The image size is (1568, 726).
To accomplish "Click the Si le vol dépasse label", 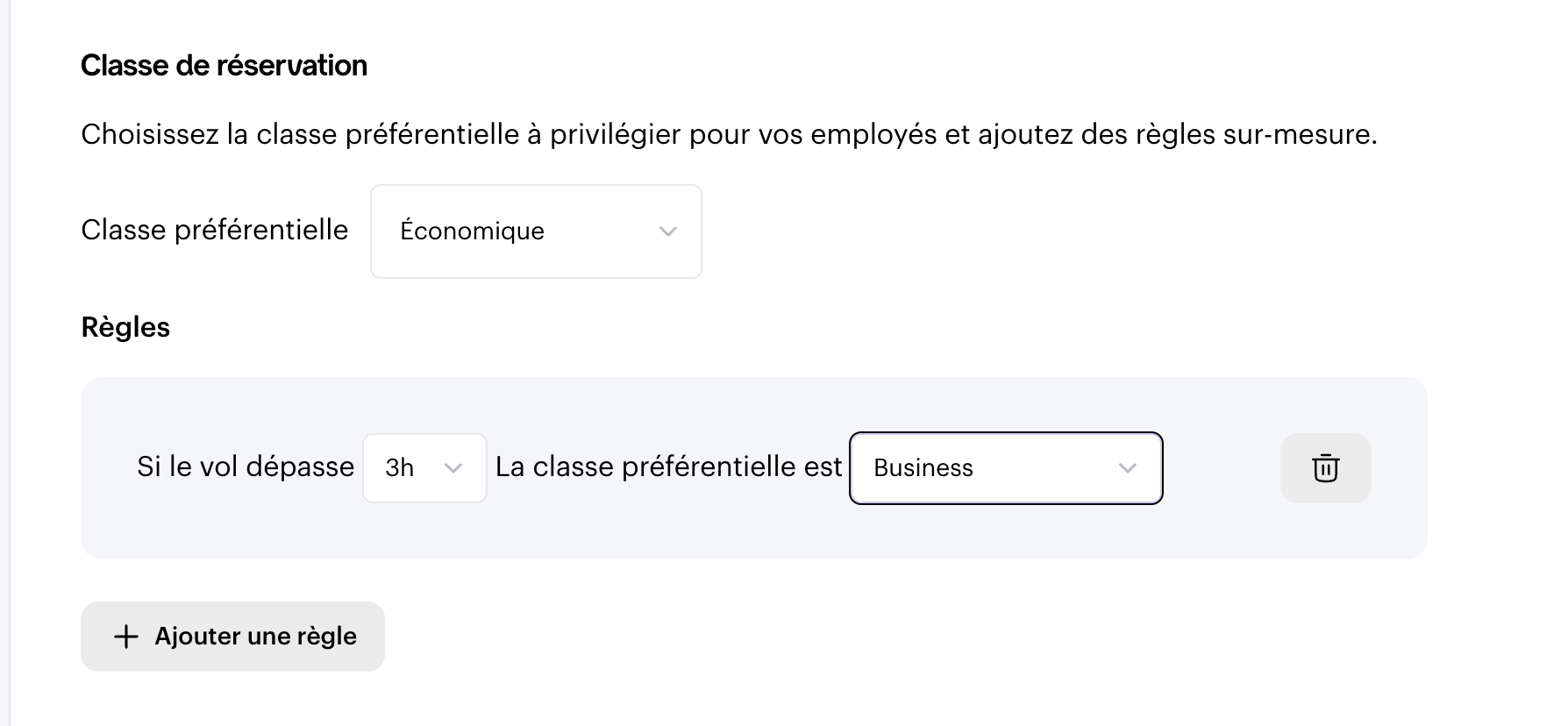I will 246,466.
